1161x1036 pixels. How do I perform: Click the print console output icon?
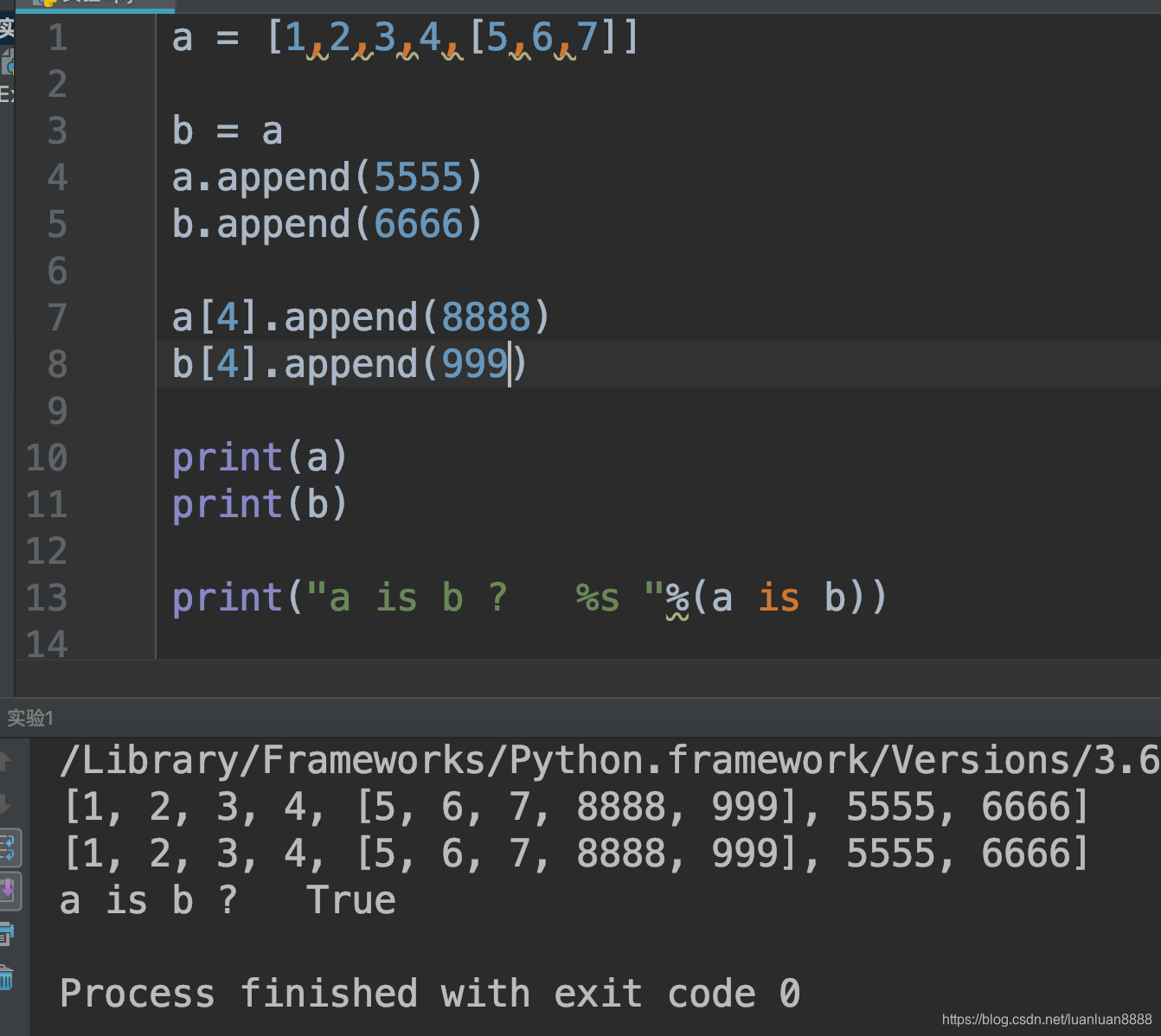(6, 934)
